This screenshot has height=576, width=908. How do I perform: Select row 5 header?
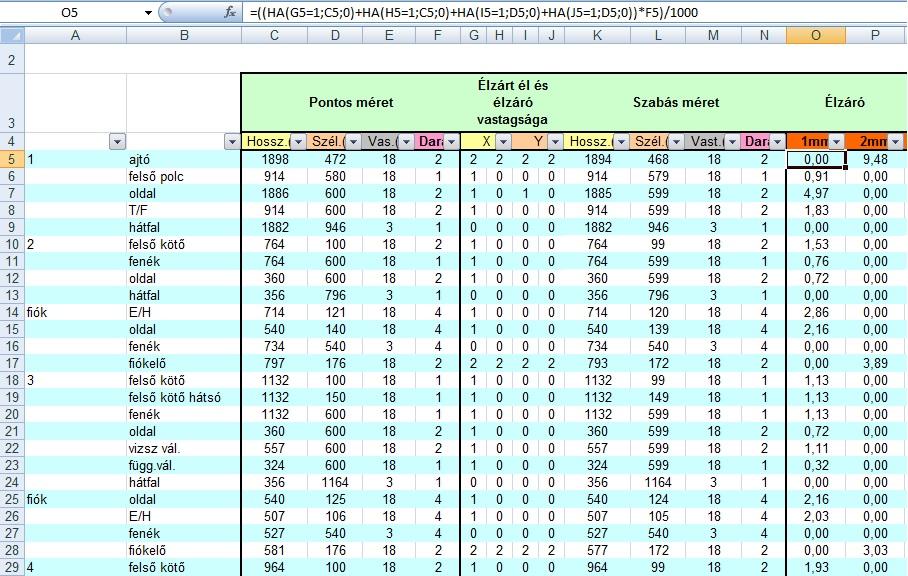coord(12,159)
